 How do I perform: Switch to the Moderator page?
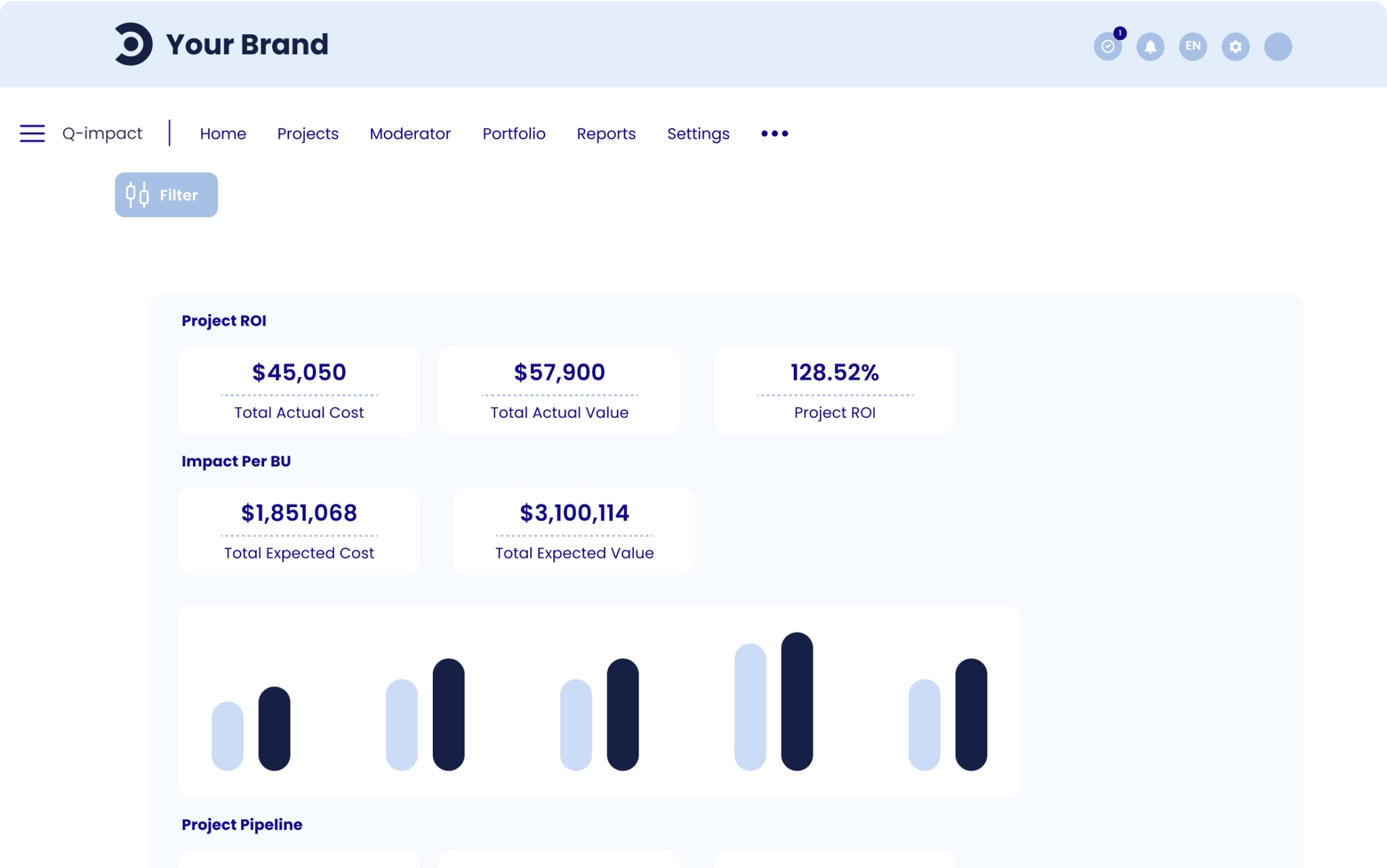pos(410,133)
